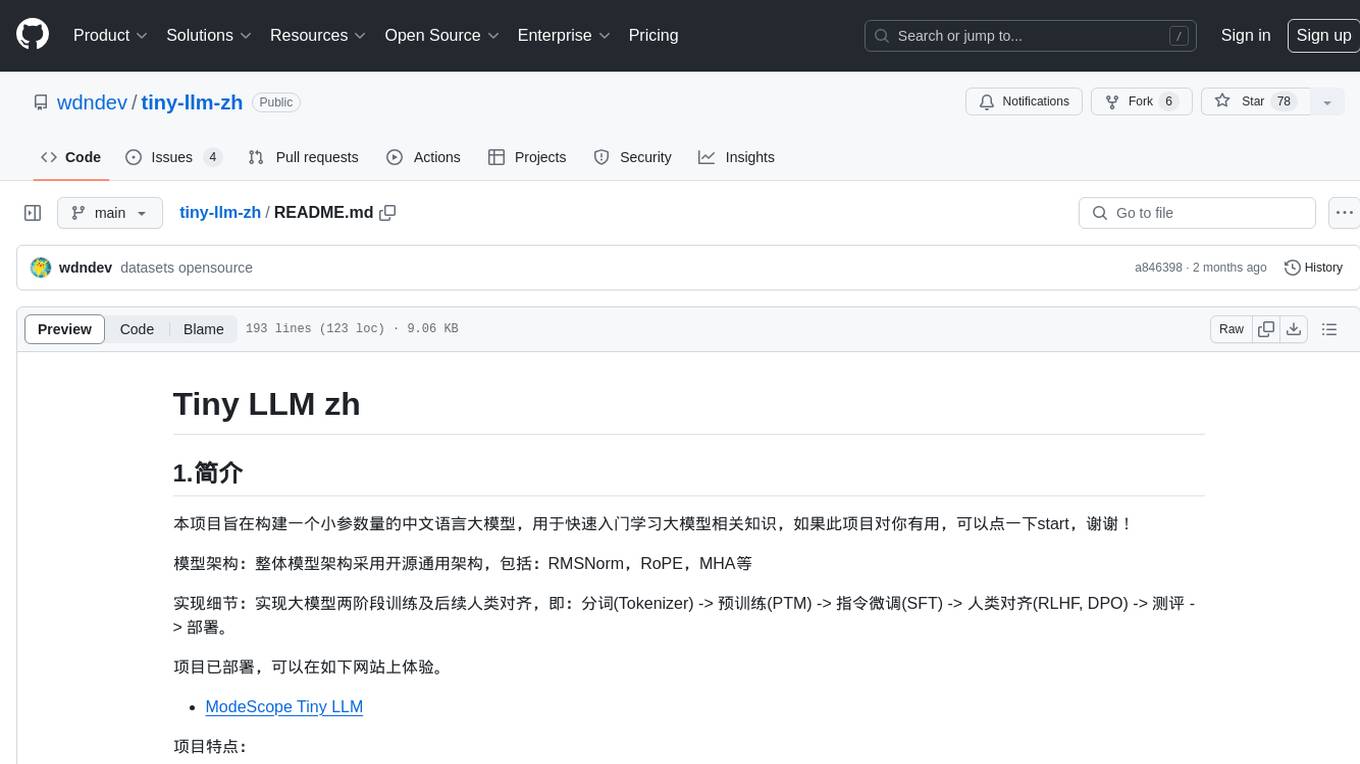Click the fork count 6
Screen dimensions: 1360x764
point(1168,102)
